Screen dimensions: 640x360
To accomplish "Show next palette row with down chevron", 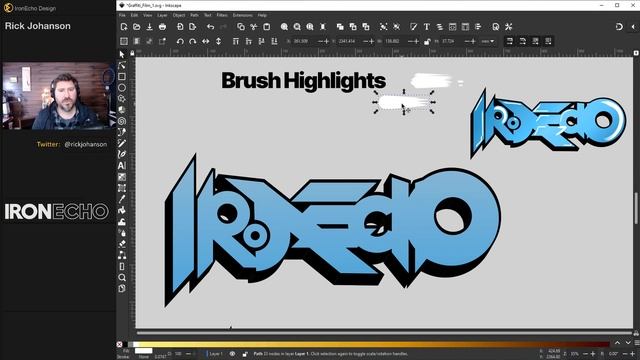I will pos(628,344).
